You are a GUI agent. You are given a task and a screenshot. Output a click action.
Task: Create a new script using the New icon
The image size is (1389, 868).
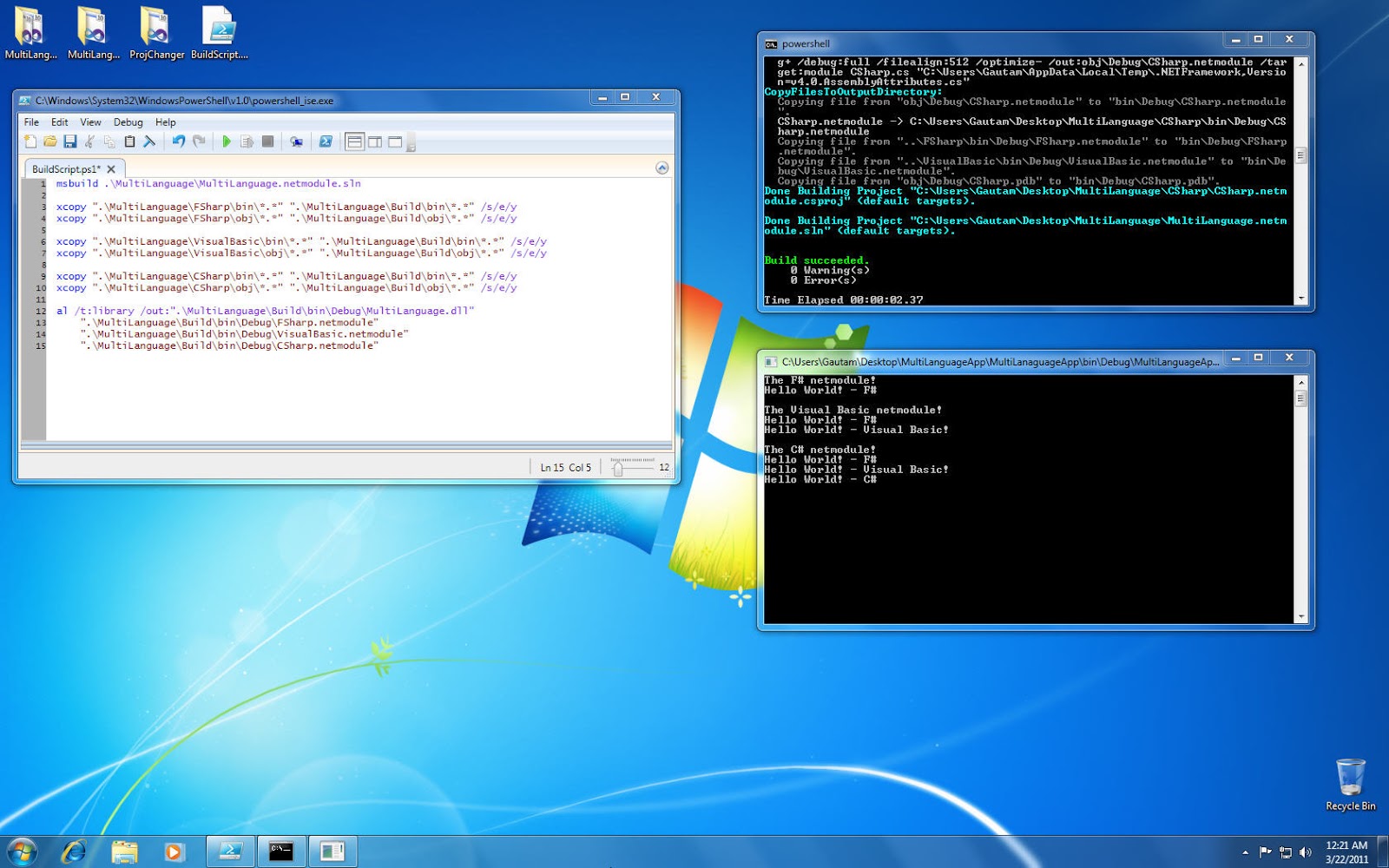(x=31, y=141)
